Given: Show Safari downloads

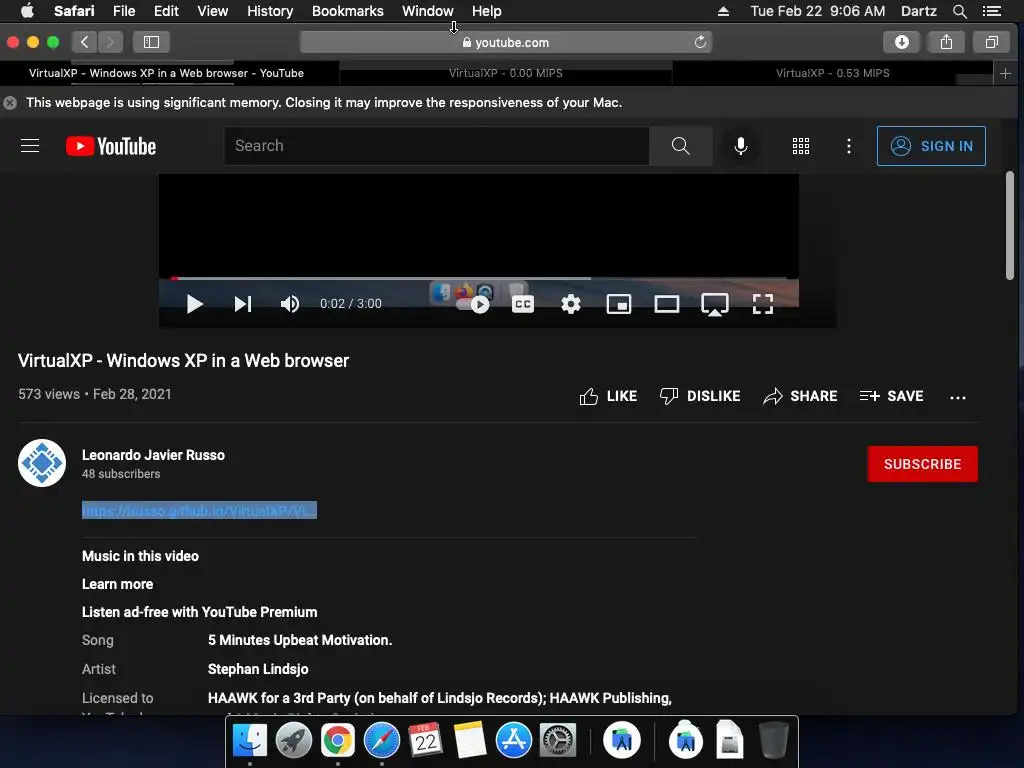Looking at the screenshot, I should pos(902,42).
